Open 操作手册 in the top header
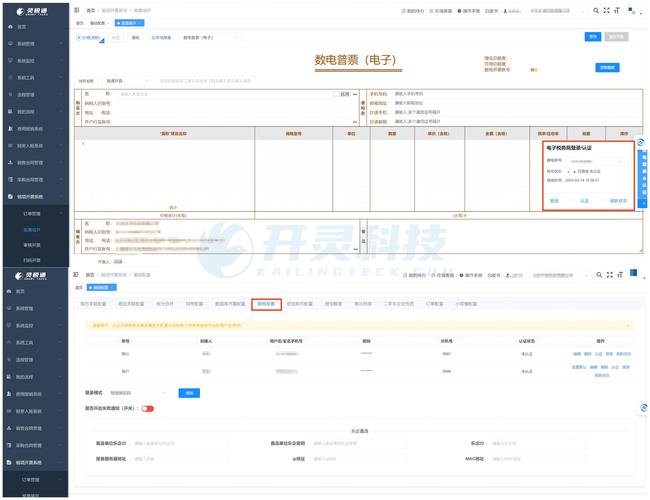 [x=469, y=11]
